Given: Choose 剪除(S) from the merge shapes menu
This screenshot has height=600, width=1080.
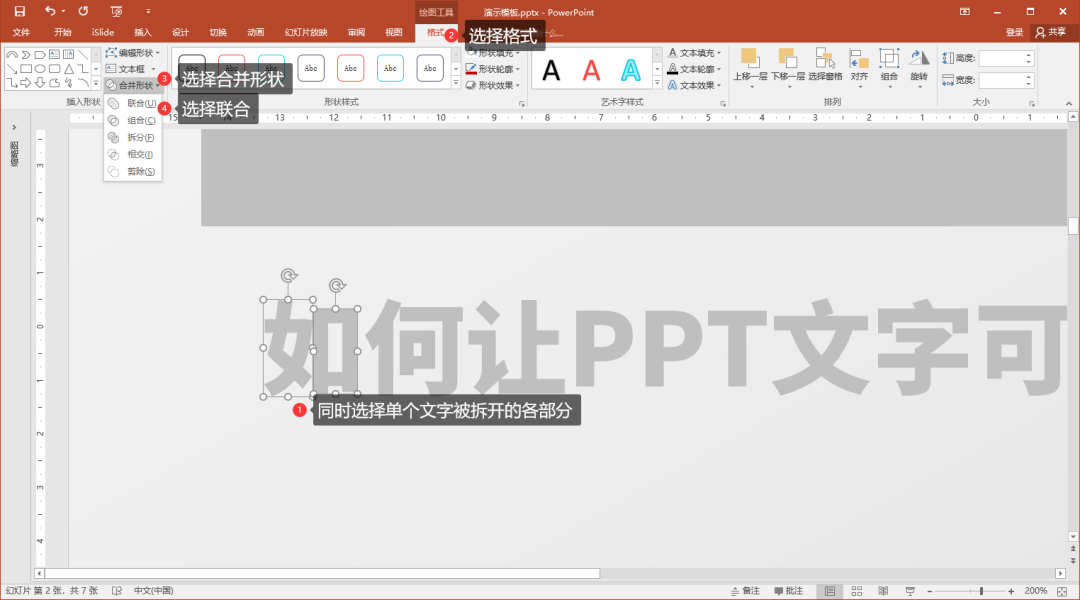Looking at the screenshot, I should (133, 172).
